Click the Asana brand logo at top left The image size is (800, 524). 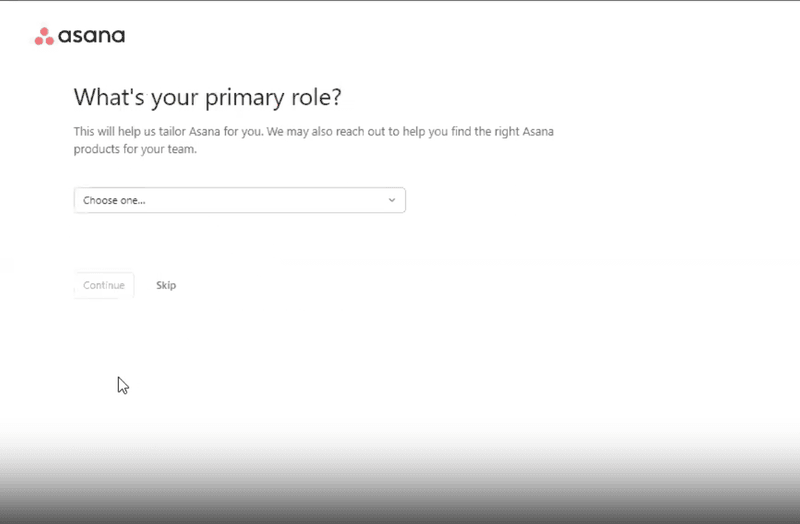80,37
